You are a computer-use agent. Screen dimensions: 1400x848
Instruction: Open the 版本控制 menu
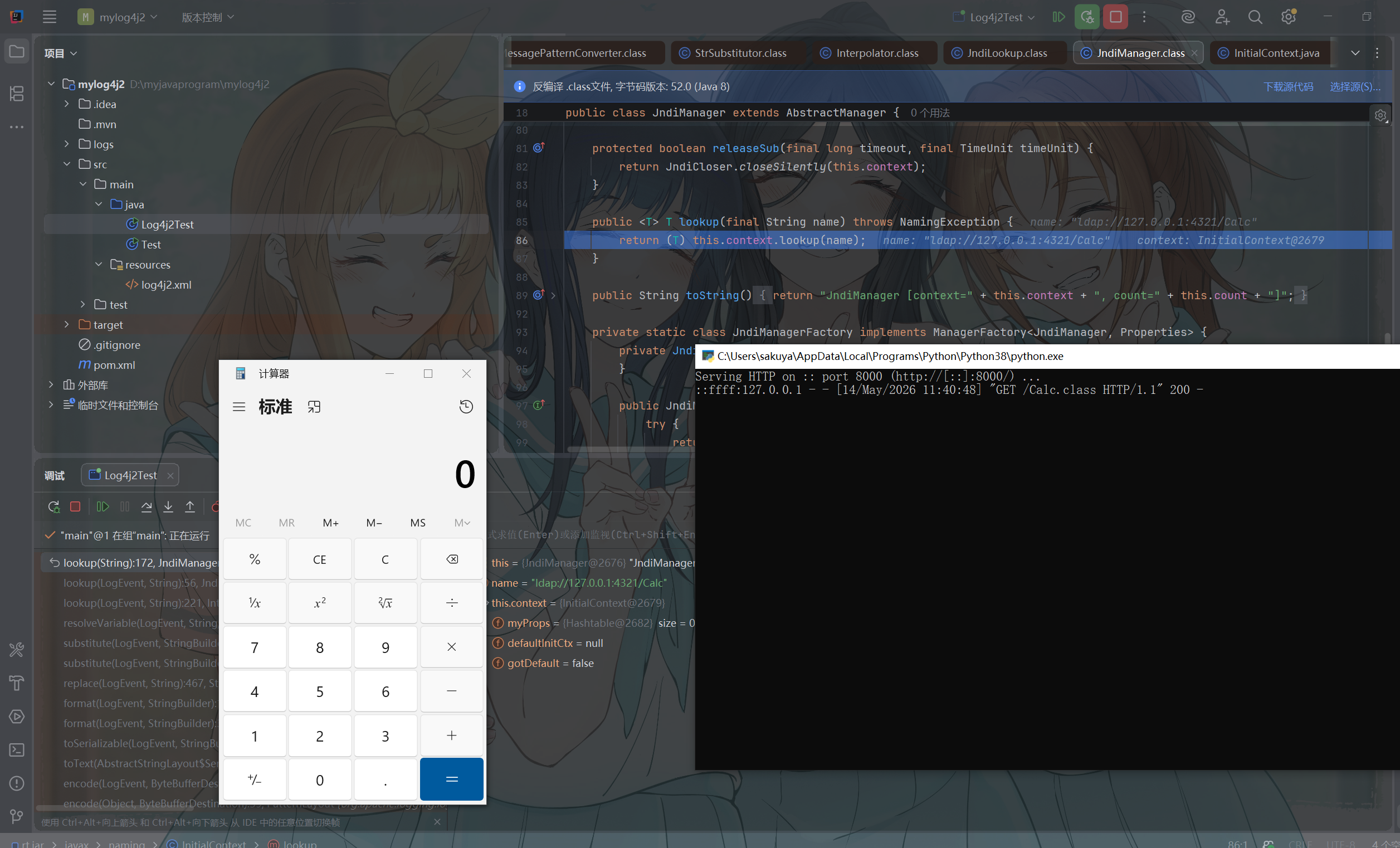click(207, 17)
